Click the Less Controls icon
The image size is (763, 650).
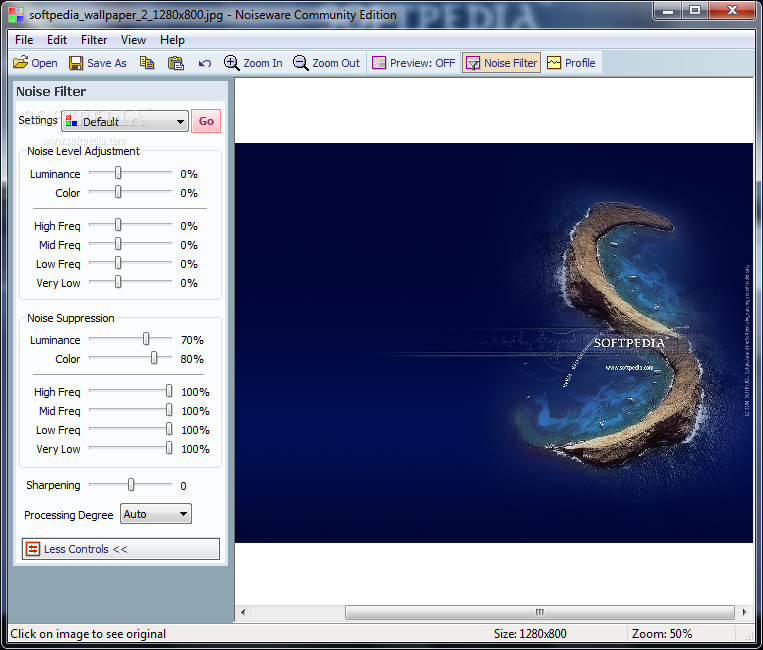pyautogui.click(x=33, y=549)
